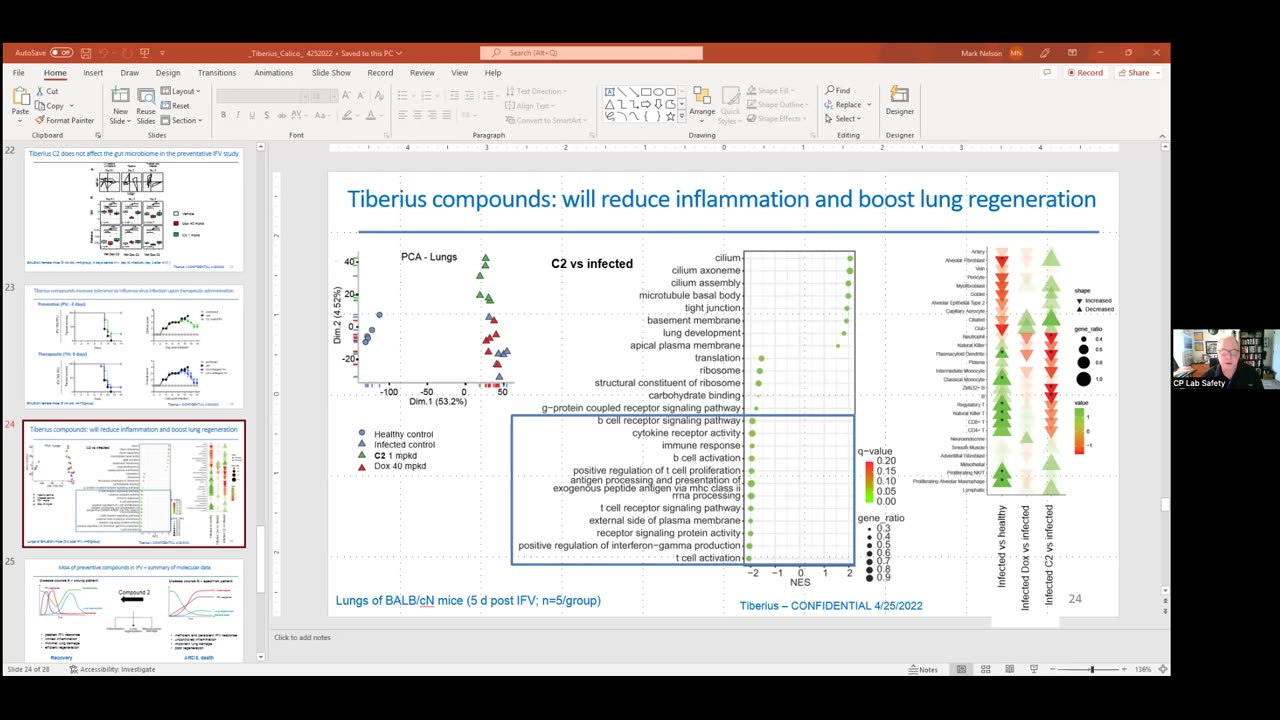1280x720 pixels.
Task: Activate the Format Painter
Action: pos(65,120)
